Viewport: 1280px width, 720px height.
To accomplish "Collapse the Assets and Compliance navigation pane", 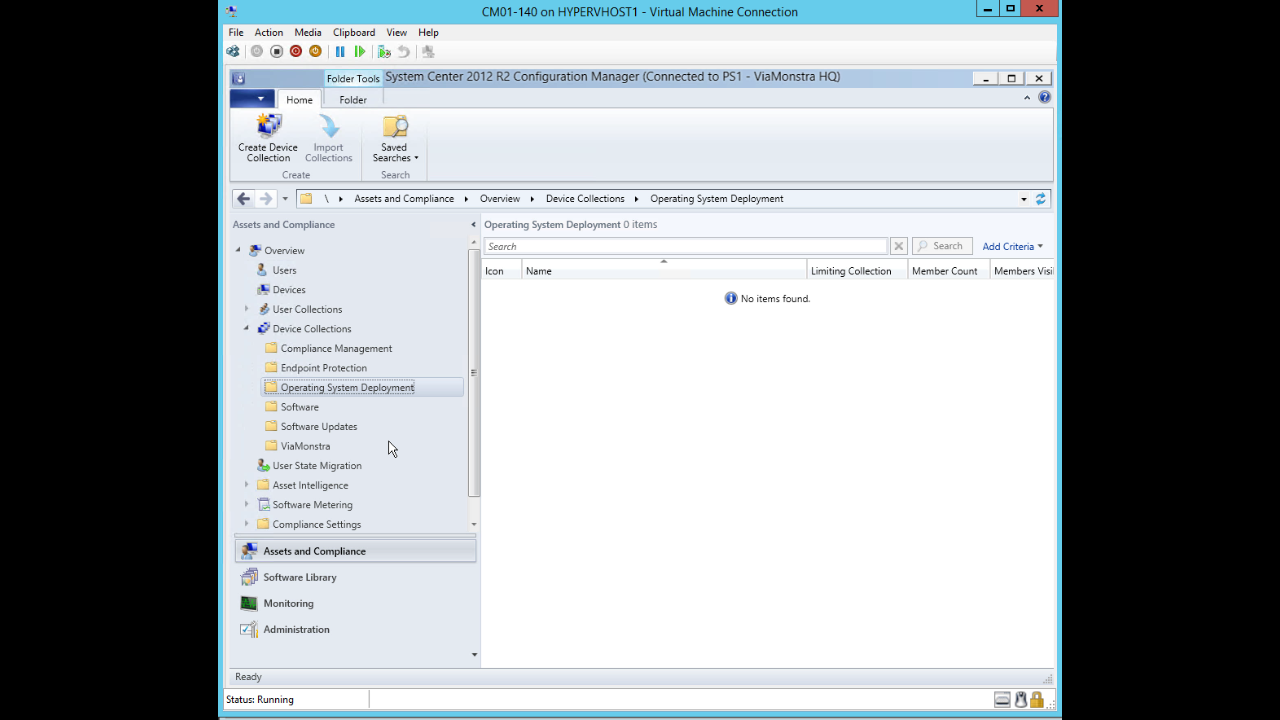I will (473, 225).
